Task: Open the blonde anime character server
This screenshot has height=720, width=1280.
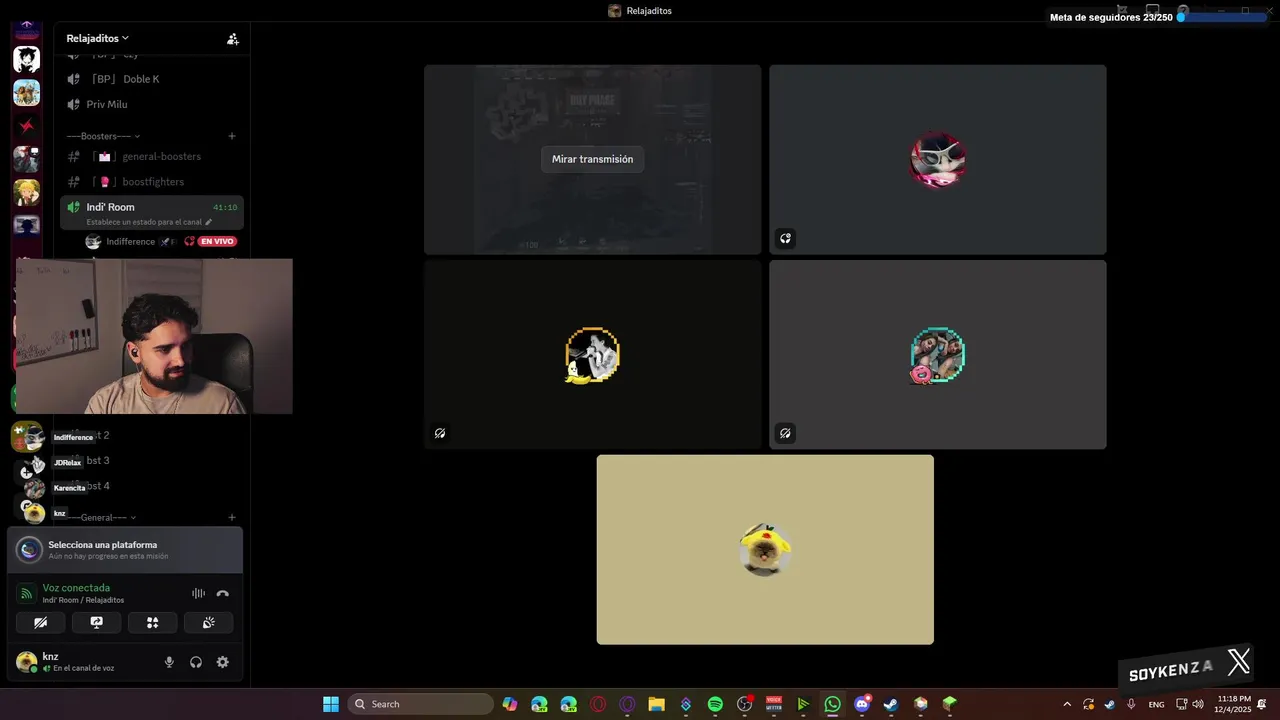Action: (x=27, y=192)
